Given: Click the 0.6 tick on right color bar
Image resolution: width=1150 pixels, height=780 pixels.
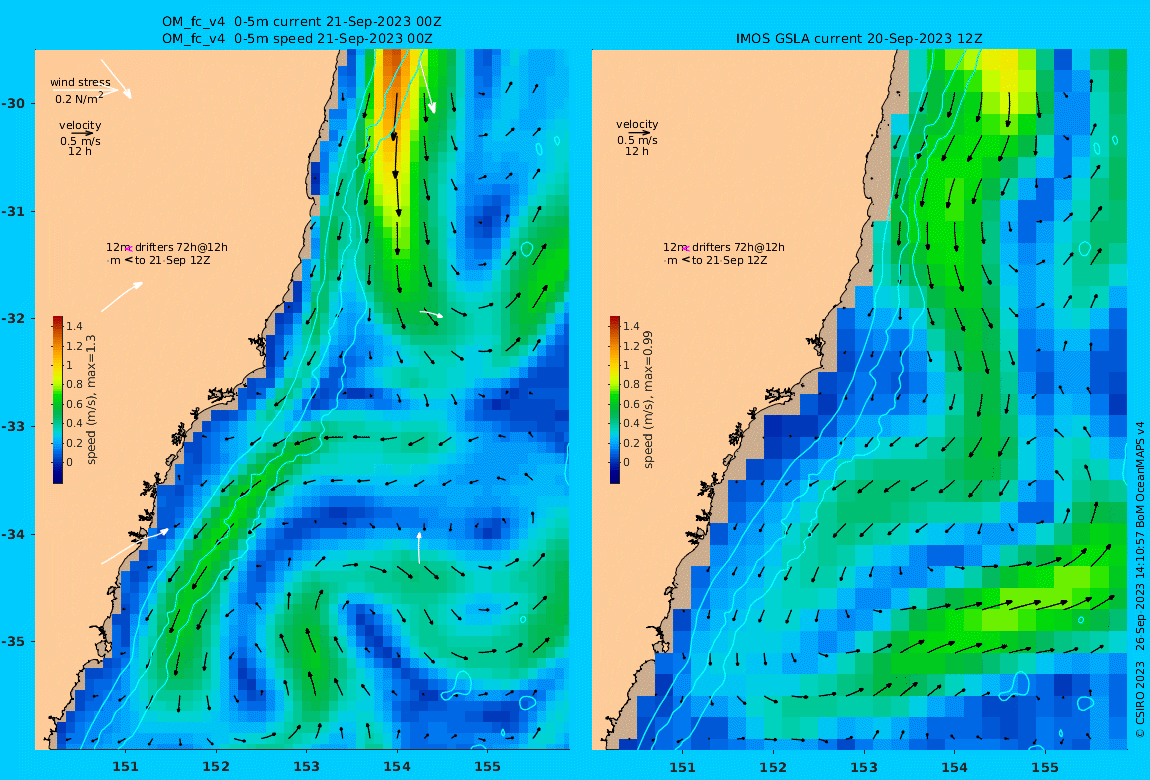Looking at the screenshot, I should pos(631,404).
